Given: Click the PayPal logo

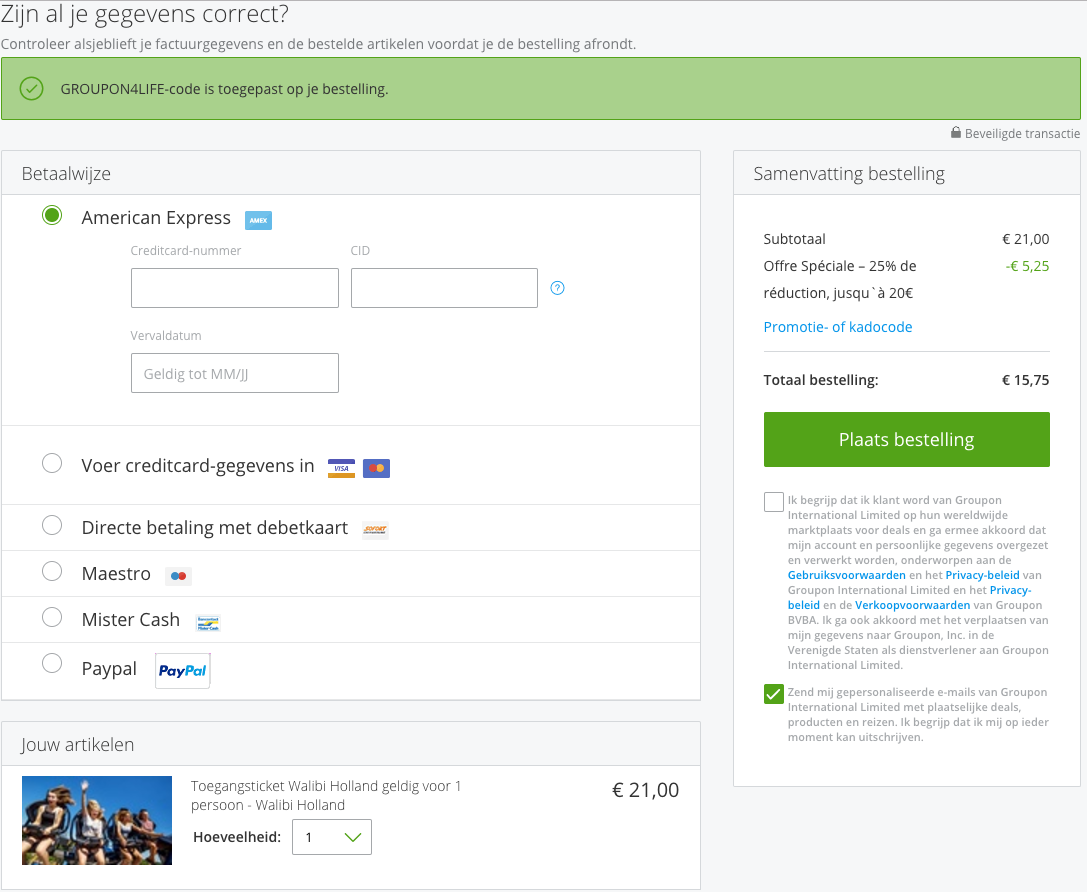Looking at the screenshot, I should pyautogui.click(x=183, y=671).
